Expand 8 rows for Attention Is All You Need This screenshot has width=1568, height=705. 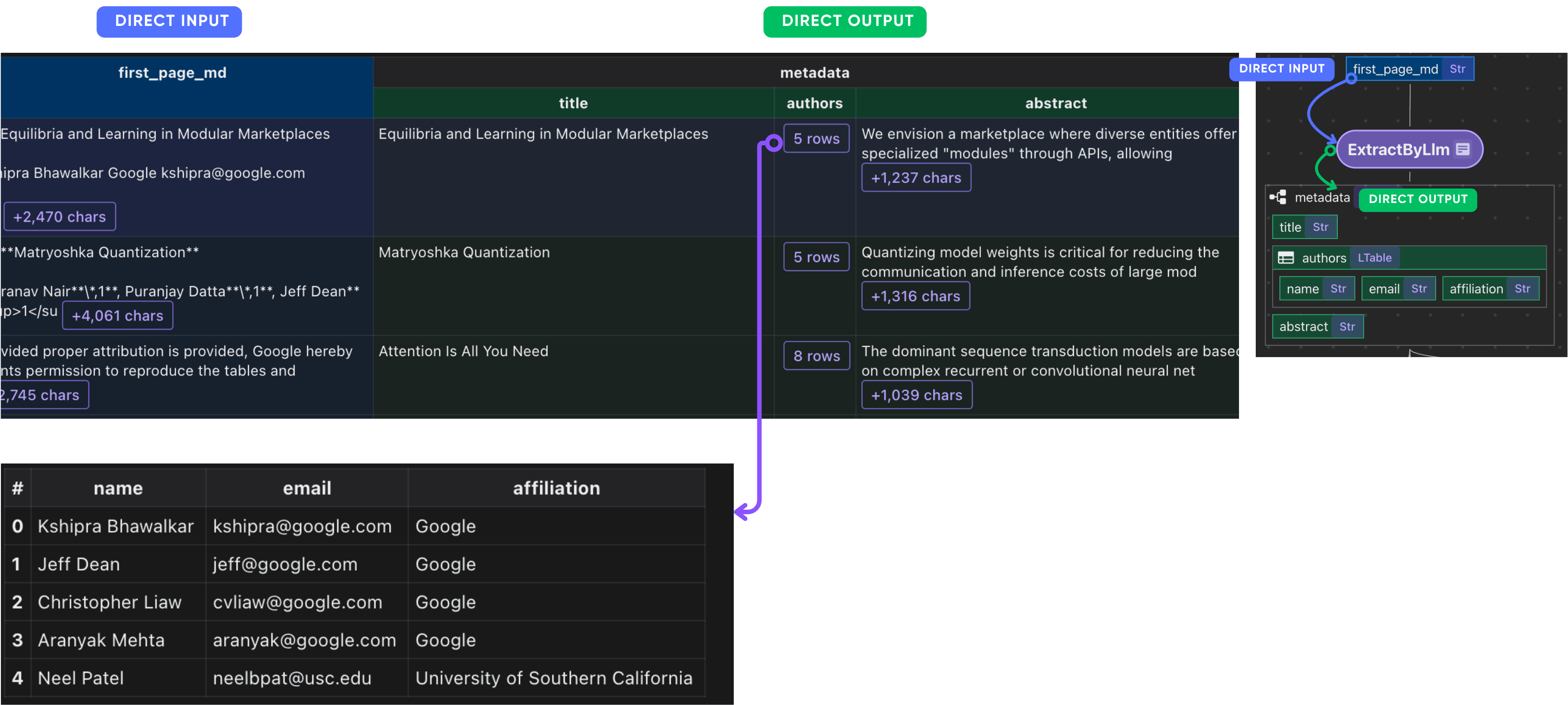815,356
